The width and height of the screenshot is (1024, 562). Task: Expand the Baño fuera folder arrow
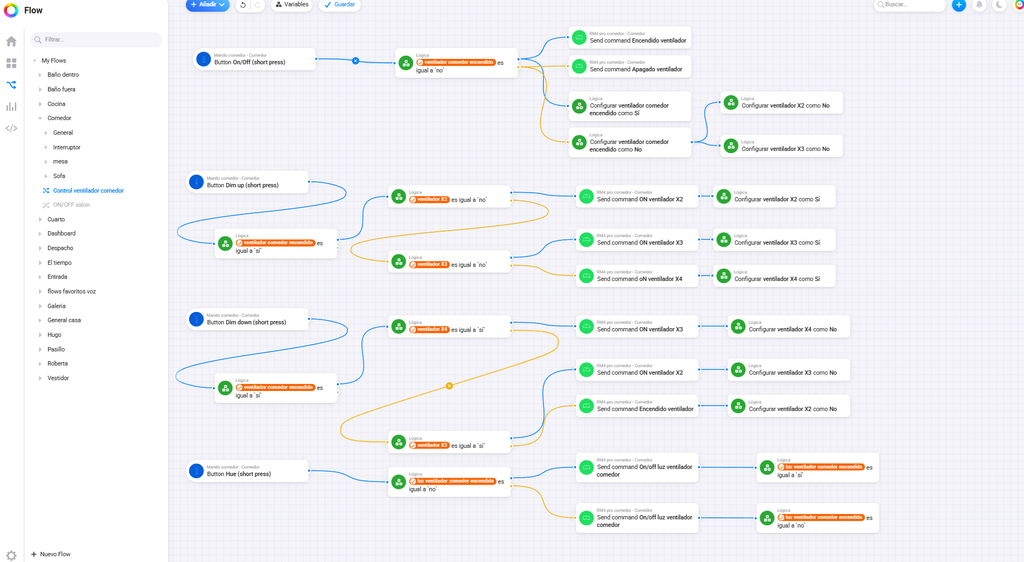(x=40, y=89)
